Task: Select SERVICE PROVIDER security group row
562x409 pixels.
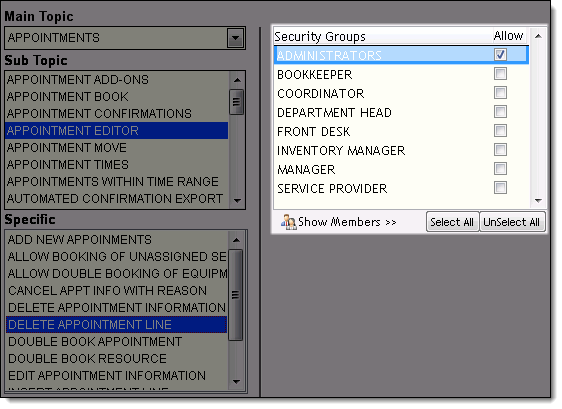Action: tap(401, 188)
